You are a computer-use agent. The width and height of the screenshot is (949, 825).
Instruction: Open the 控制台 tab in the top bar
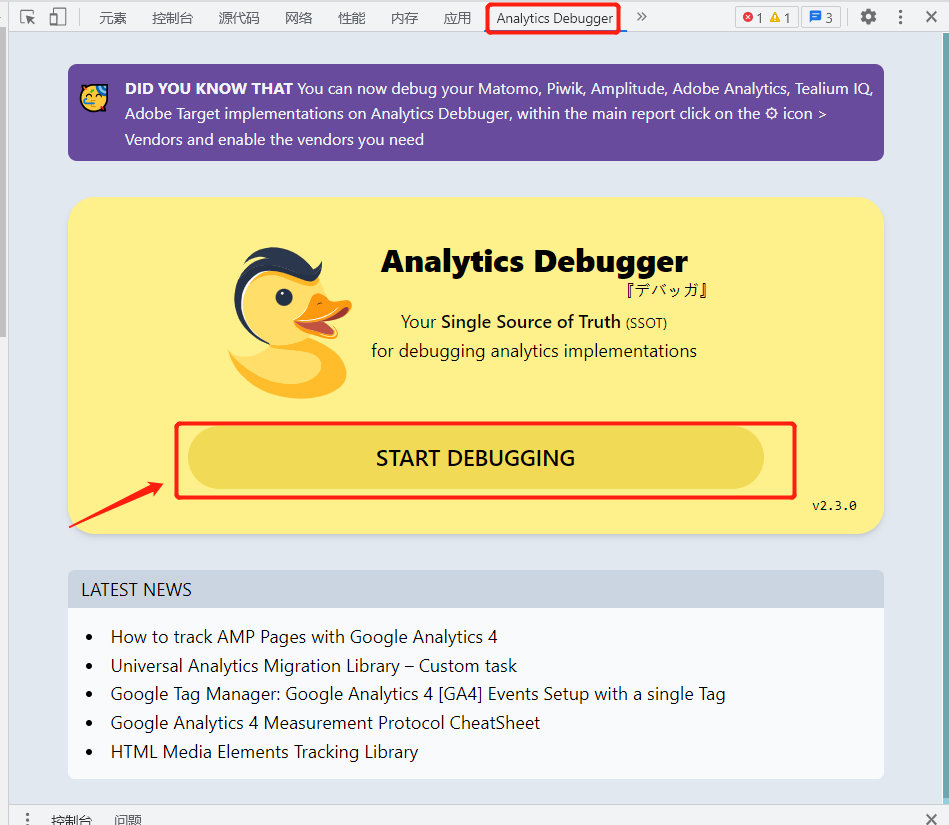click(172, 18)
